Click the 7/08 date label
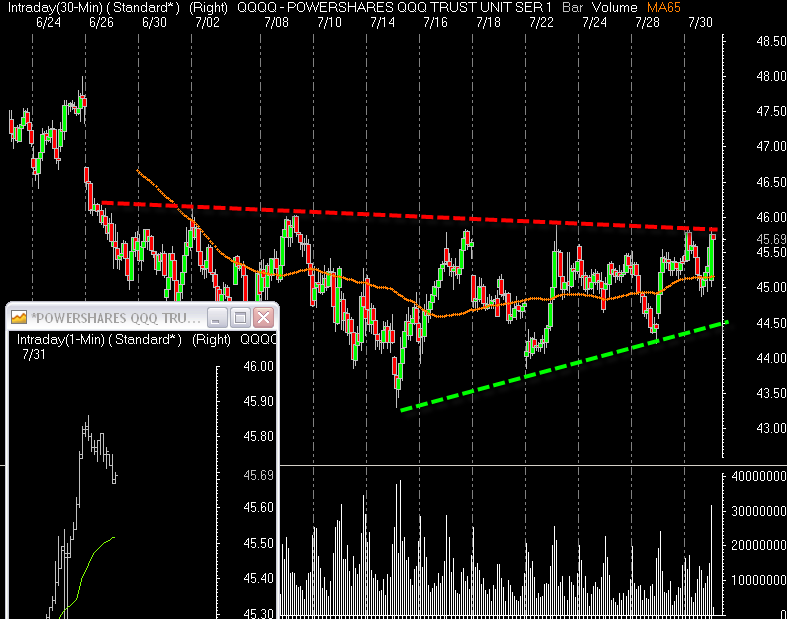 tap(277, 23)
